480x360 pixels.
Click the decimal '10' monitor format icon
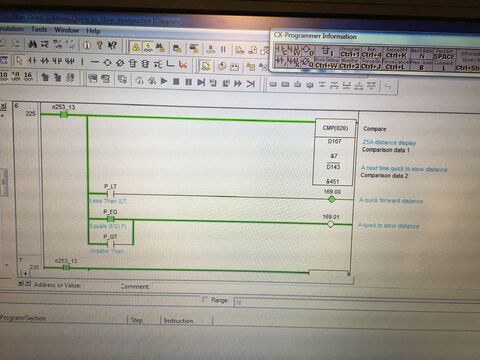click(x=4, y=77)
